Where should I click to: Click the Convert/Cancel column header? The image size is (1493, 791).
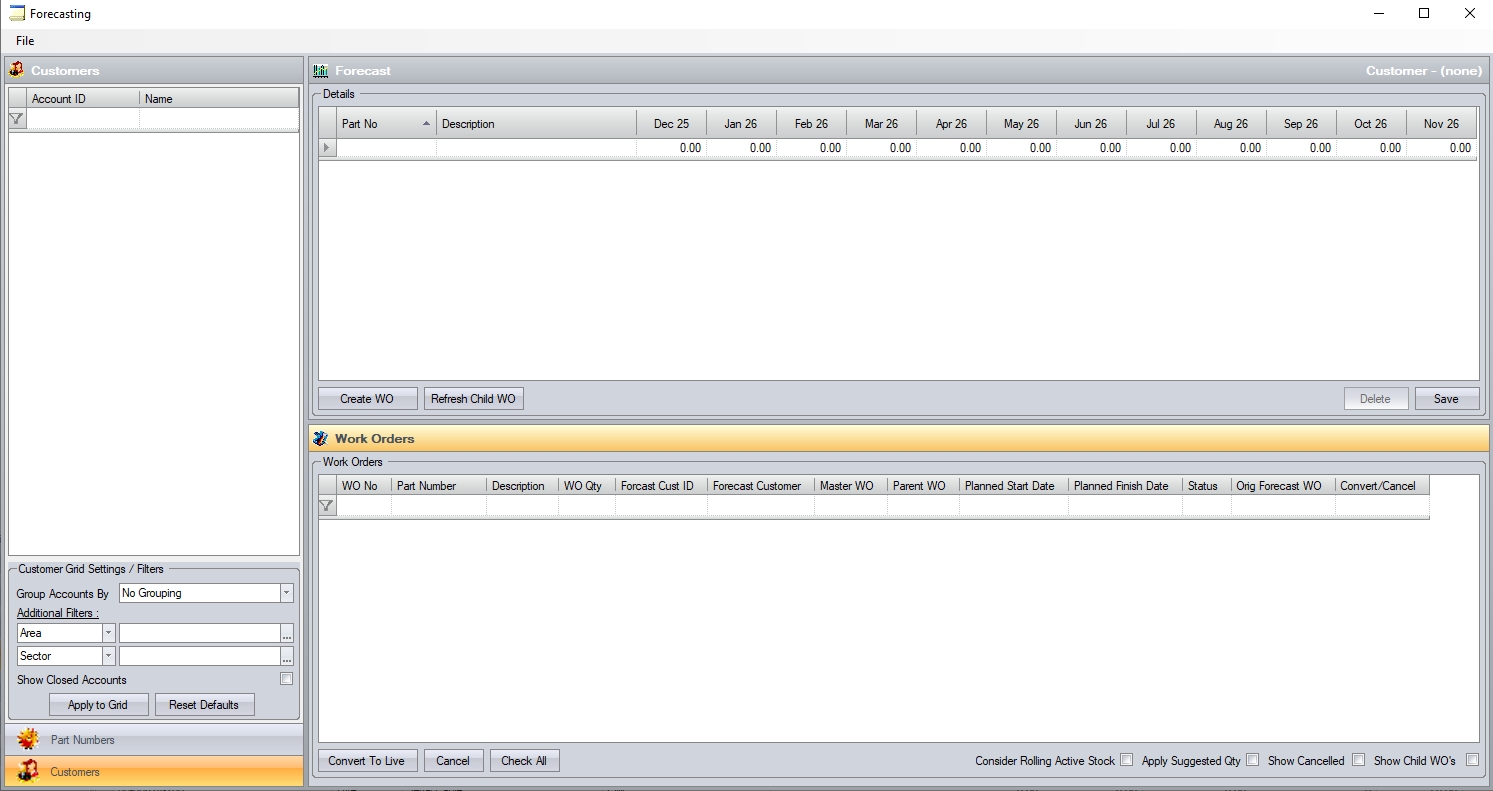(x=1382, y=486)
